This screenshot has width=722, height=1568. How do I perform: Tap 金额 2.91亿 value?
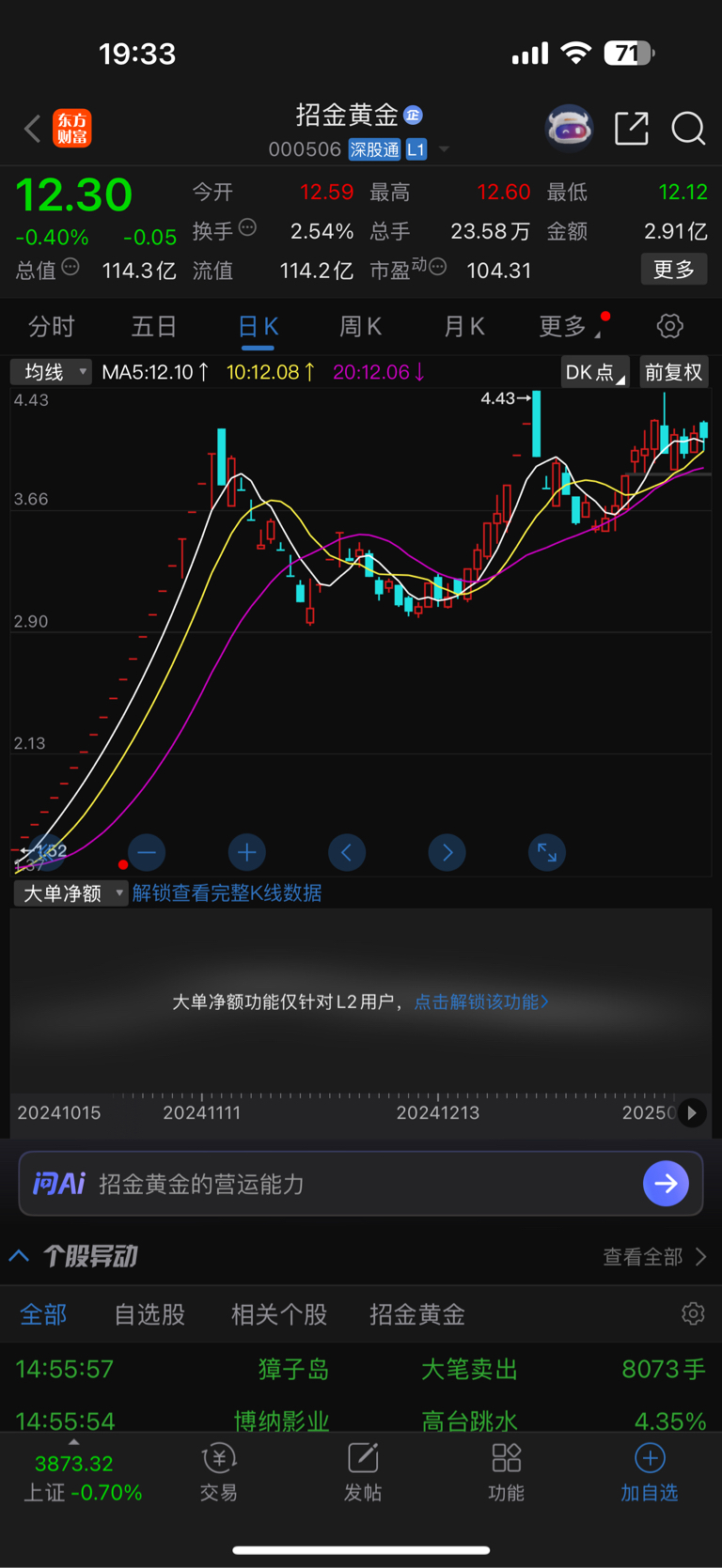point(675,231)
